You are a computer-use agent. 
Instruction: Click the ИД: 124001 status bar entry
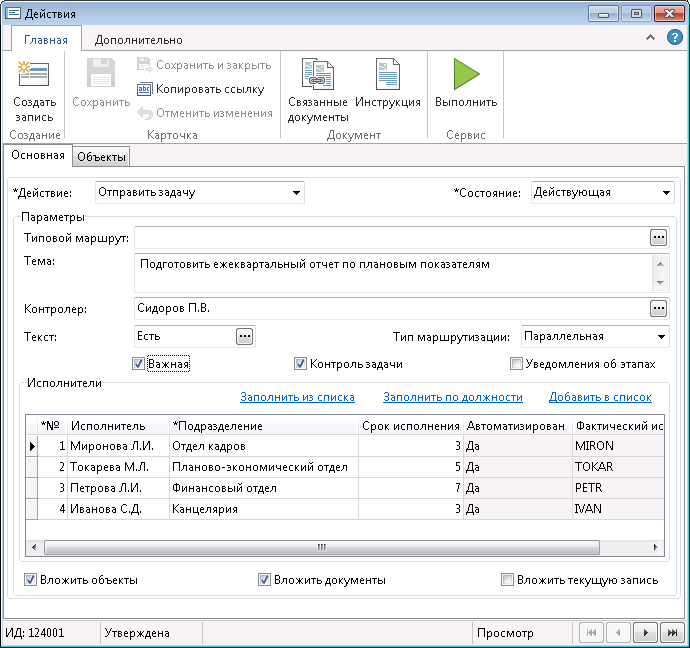(x=35, y=633)
